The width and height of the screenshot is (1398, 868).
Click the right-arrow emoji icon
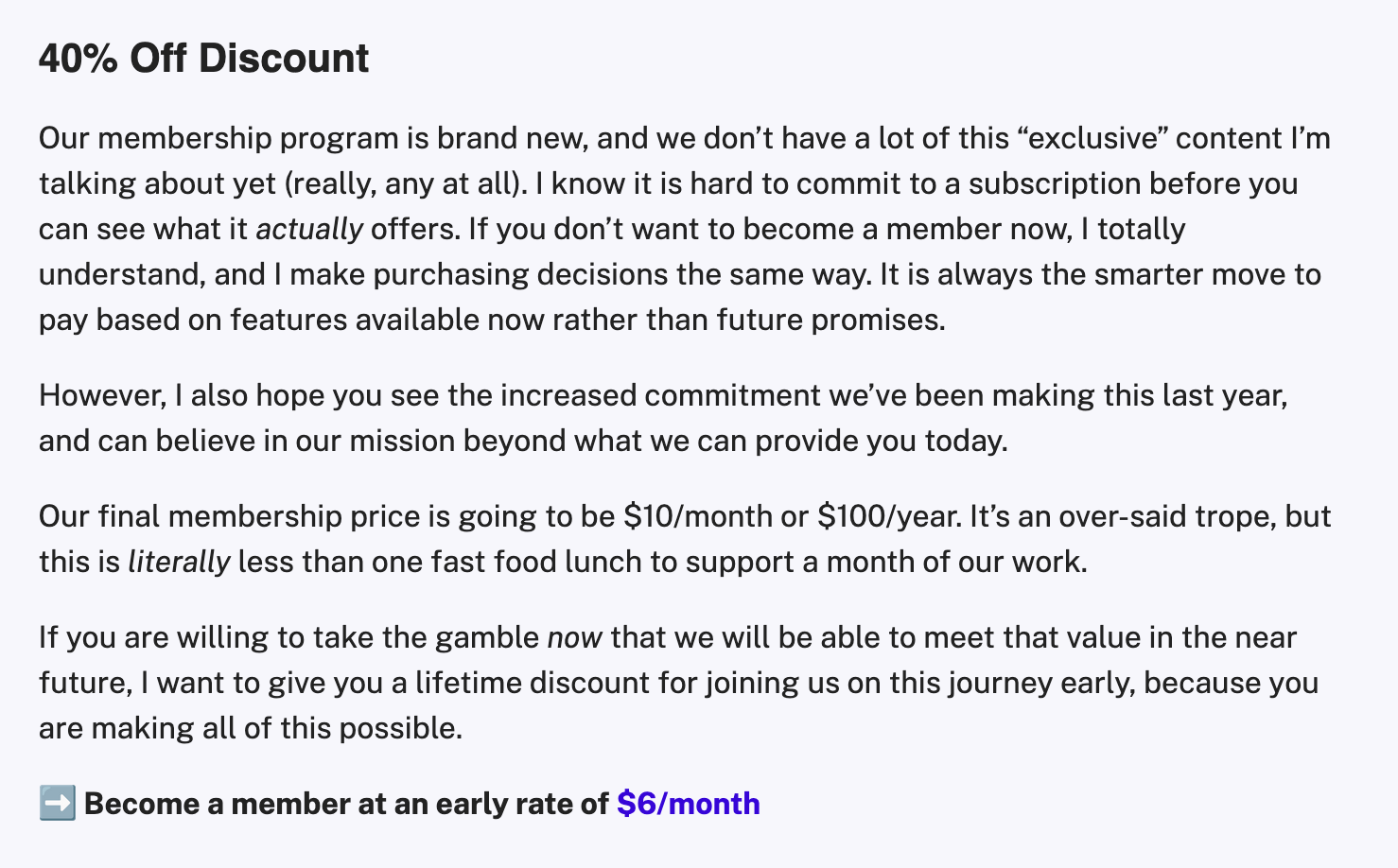pyautogui.click(x=57, y=804)
